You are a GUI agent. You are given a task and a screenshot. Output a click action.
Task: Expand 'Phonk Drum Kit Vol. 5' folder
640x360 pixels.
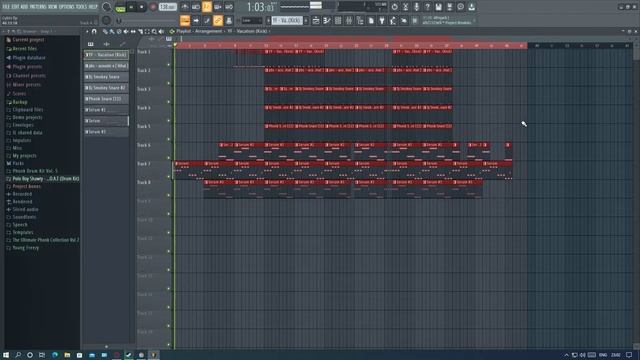pyautogui.click(x=35, y=171)
